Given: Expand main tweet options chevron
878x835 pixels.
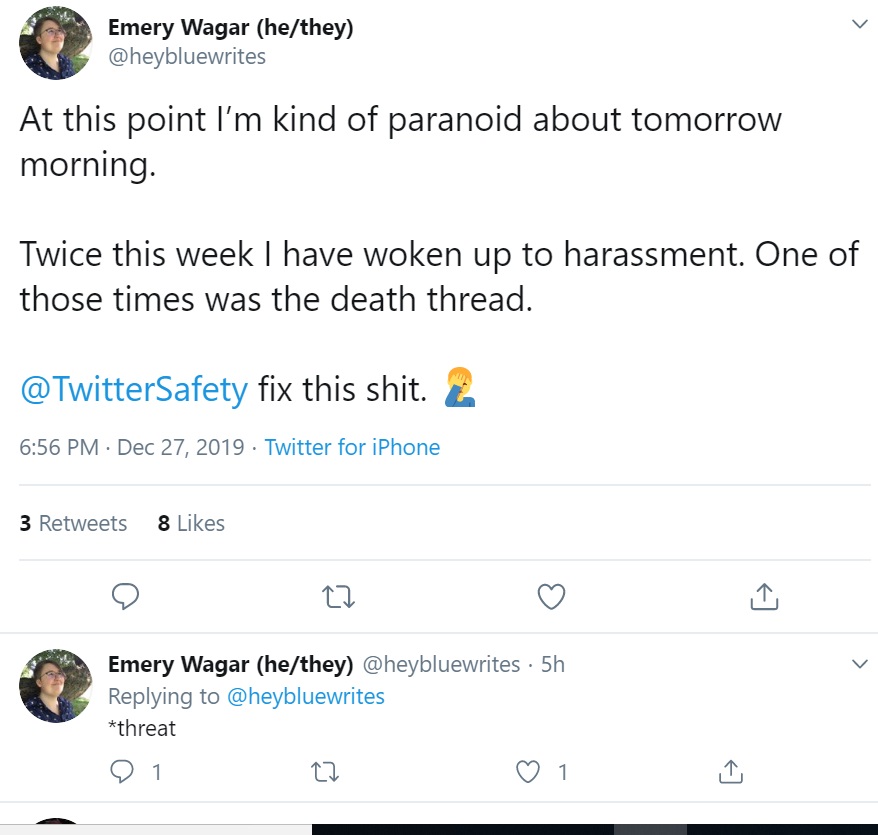Looking at the screenshot, I should coord(860,24).
